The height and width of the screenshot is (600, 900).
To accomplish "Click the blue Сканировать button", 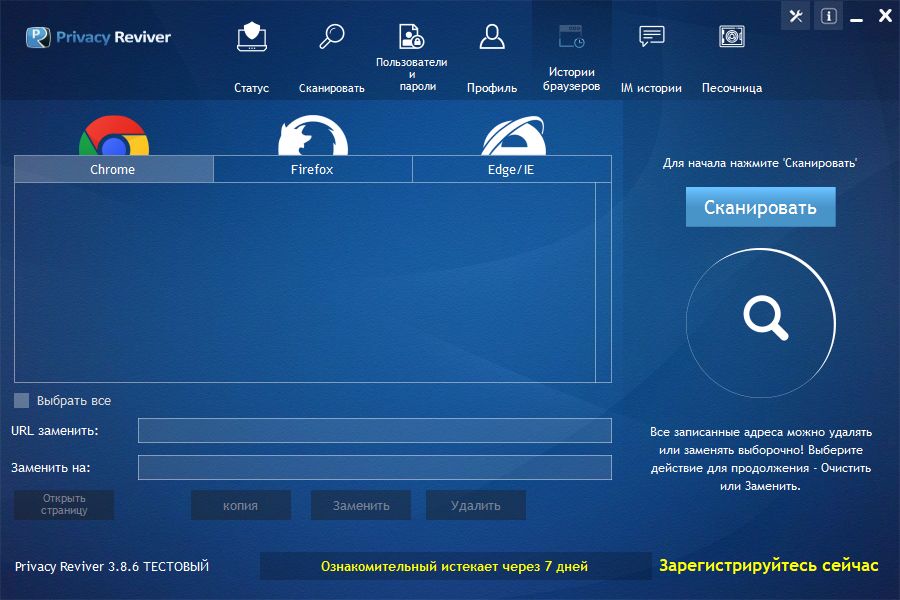I will click(x=761, y=207).
